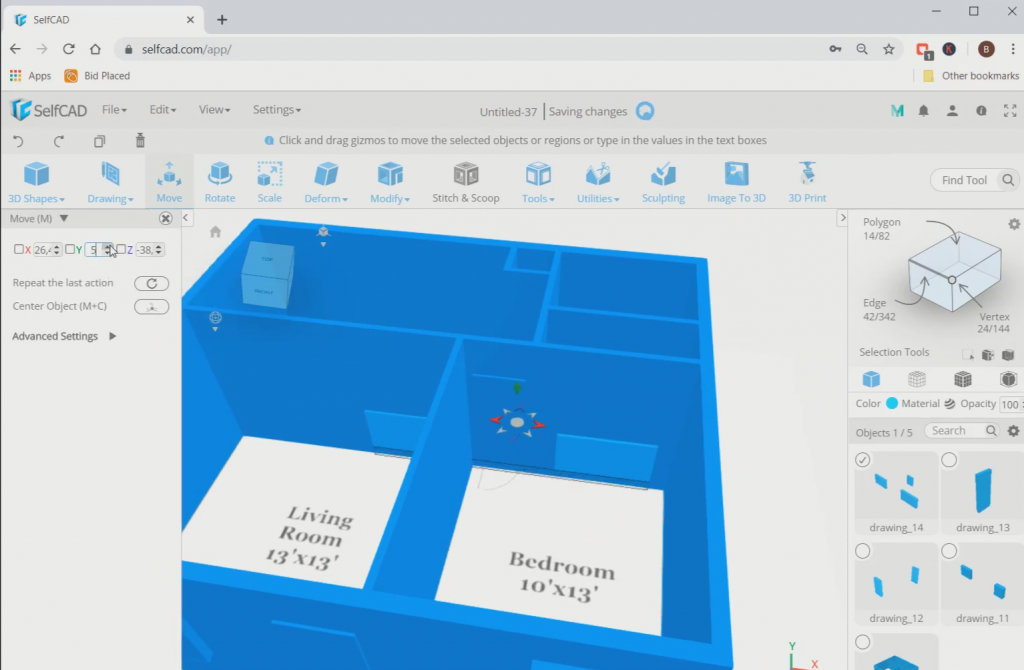Open the Sculpting tool
The image size is (1024, 670).
(663, 180)
